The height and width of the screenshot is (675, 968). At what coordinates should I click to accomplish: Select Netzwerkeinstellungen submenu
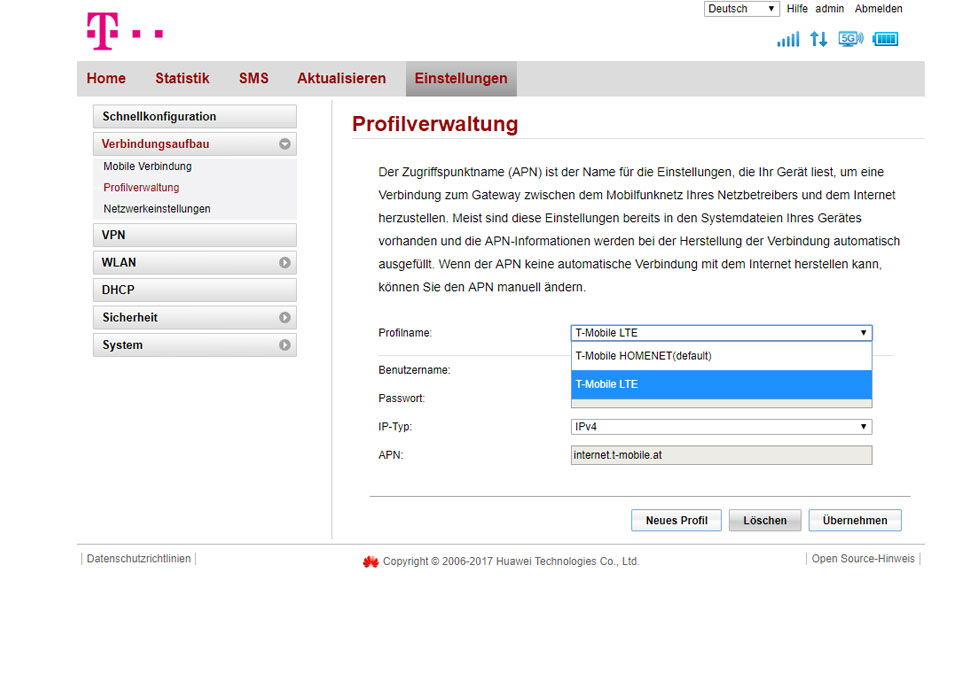[x=157, y=209]
